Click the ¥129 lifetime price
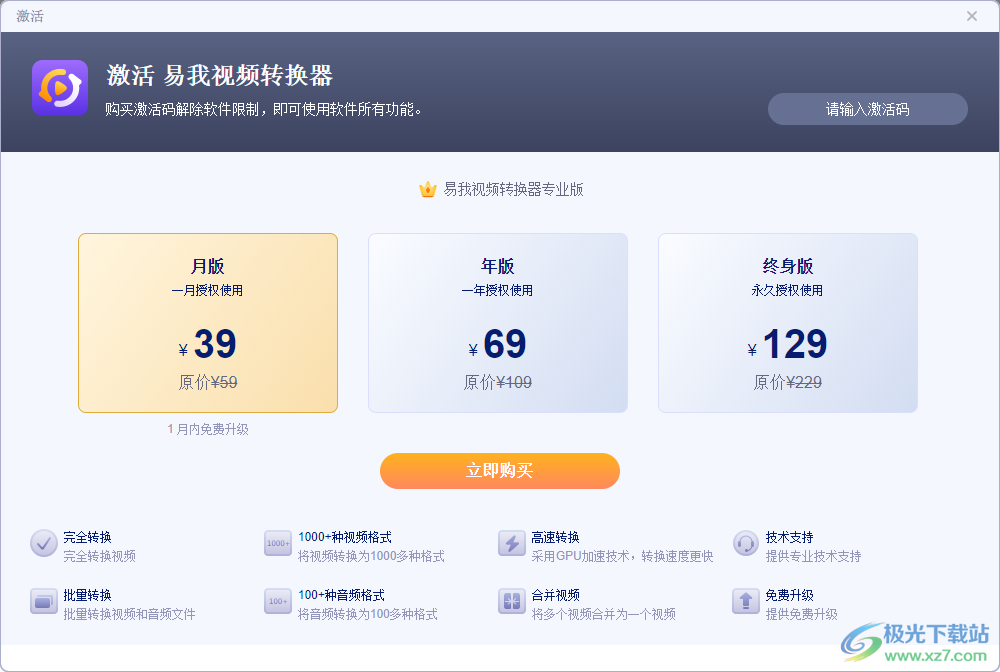 click(788, 344)
